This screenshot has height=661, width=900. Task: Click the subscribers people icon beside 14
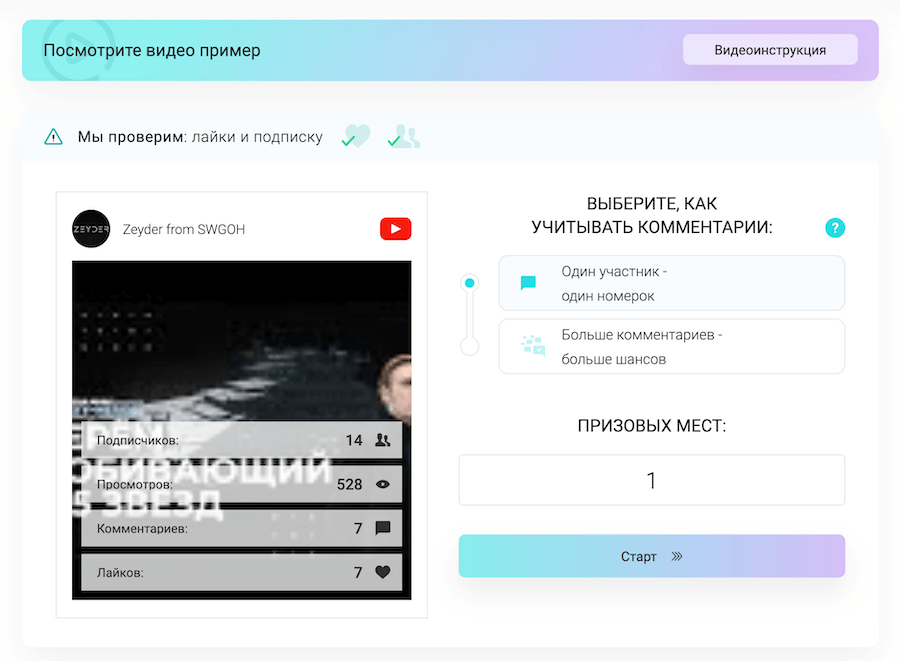click(383, 440)
